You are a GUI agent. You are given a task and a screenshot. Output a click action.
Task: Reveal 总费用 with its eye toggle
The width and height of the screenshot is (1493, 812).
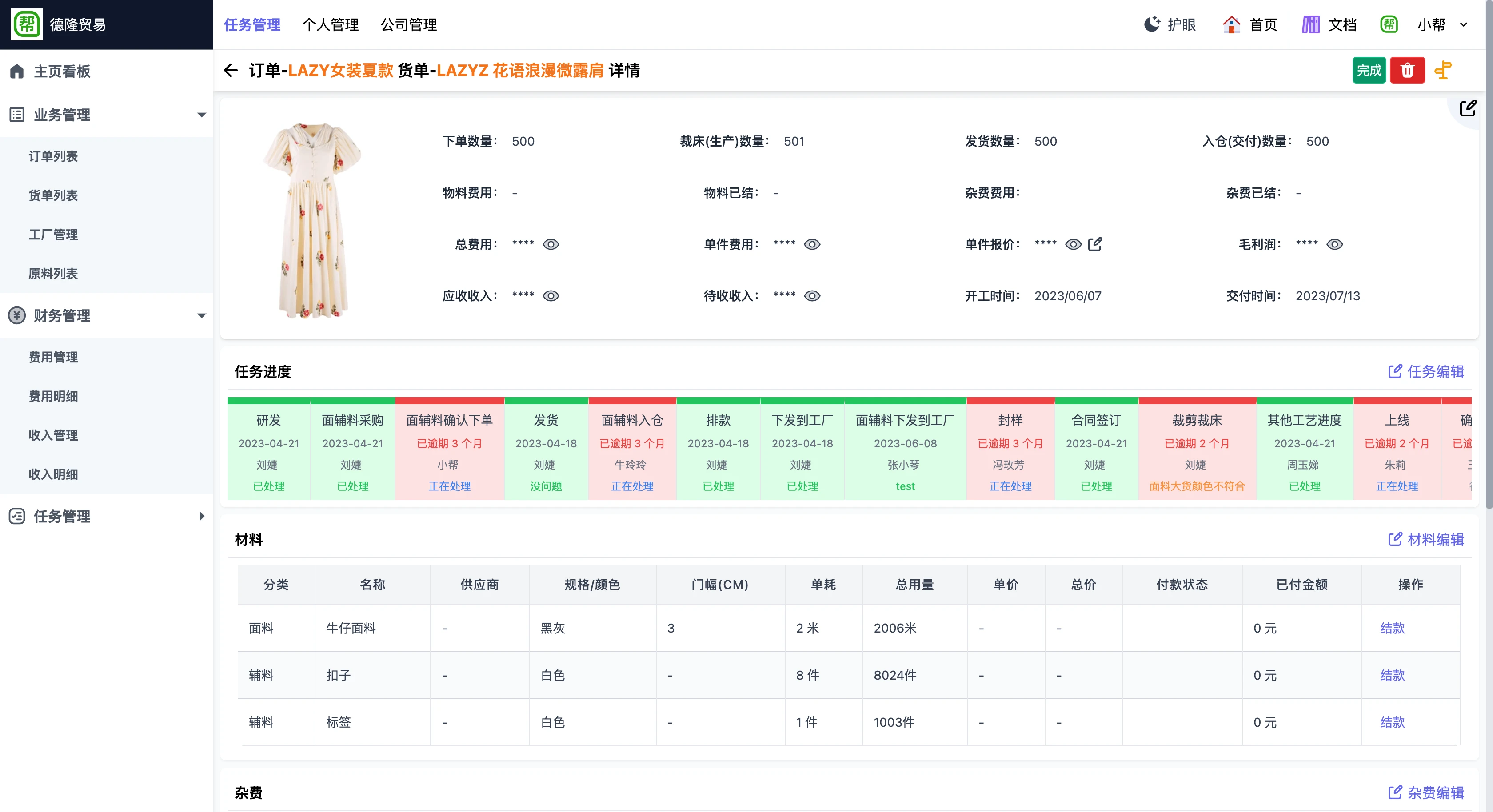coord(551,244)
